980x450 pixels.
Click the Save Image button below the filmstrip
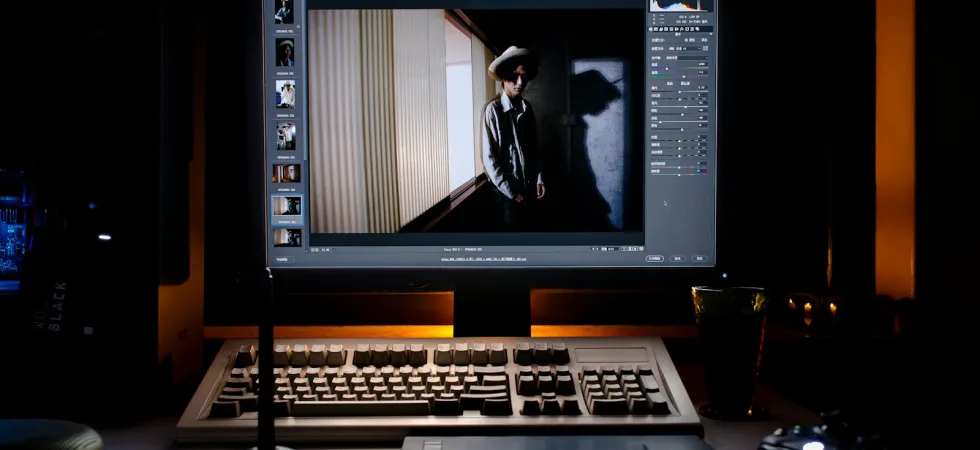pos(284,259)
